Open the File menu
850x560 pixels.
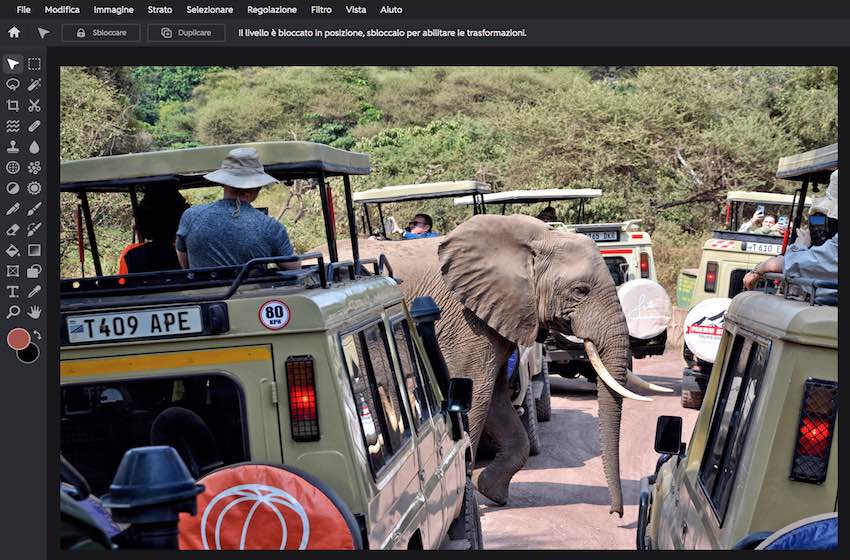pyautogui.click(x=23, y=10)
